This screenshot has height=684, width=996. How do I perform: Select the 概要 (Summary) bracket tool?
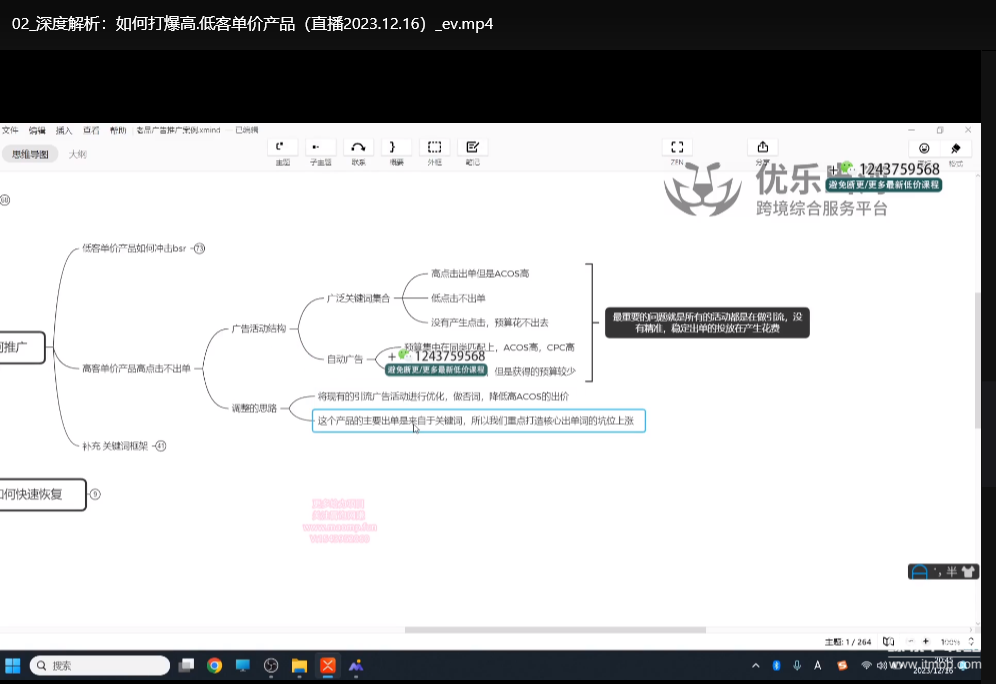pyautogui.click(x=396, y=147)
